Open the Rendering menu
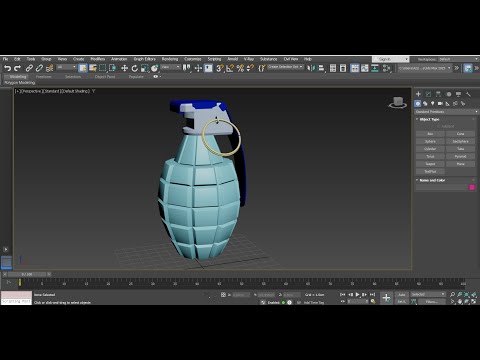Image resolution: width=480 pixels, height=360 pixels. coord(170,59)
